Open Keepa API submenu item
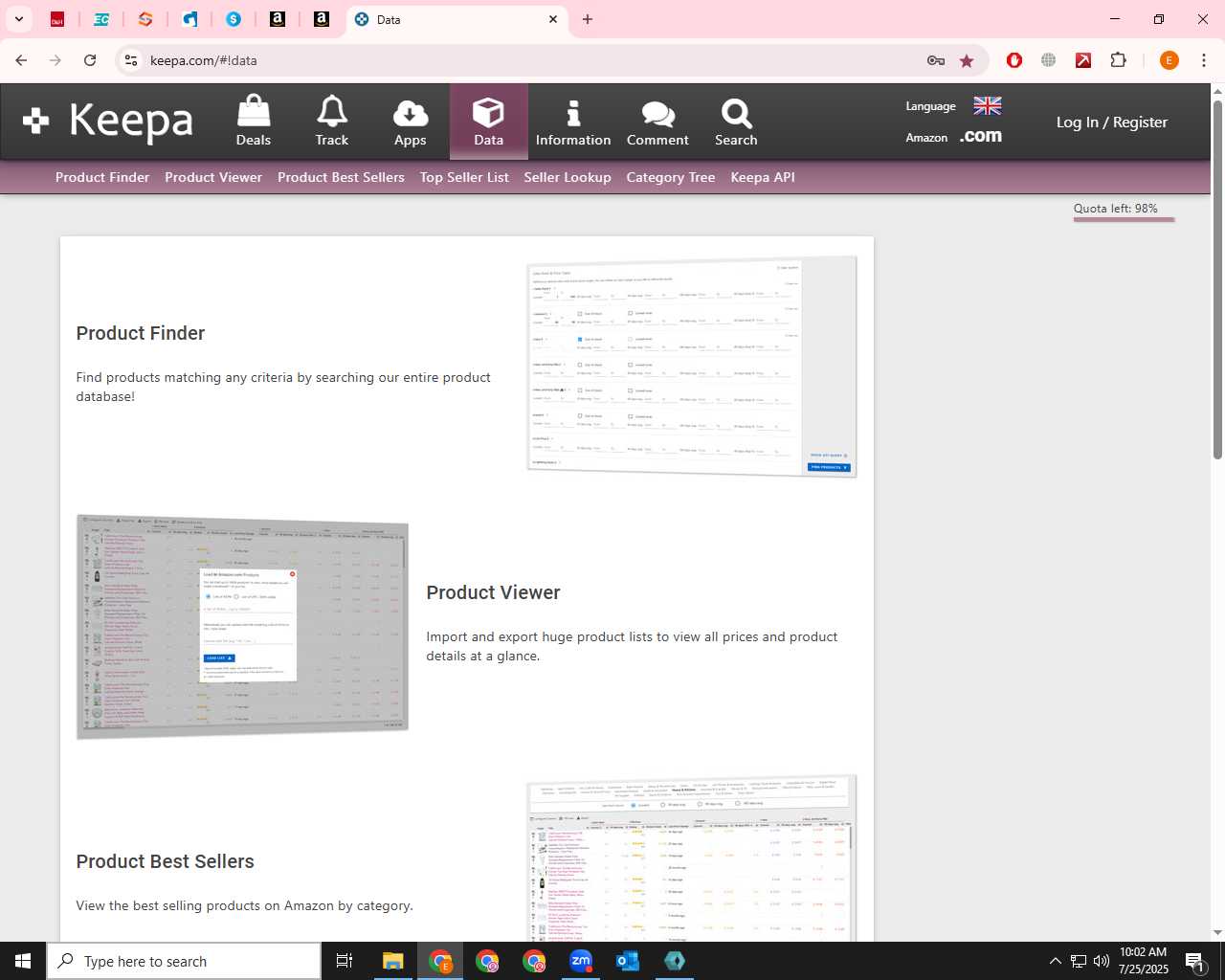The height and width of the screenshot is (980, 1225). 763,177
